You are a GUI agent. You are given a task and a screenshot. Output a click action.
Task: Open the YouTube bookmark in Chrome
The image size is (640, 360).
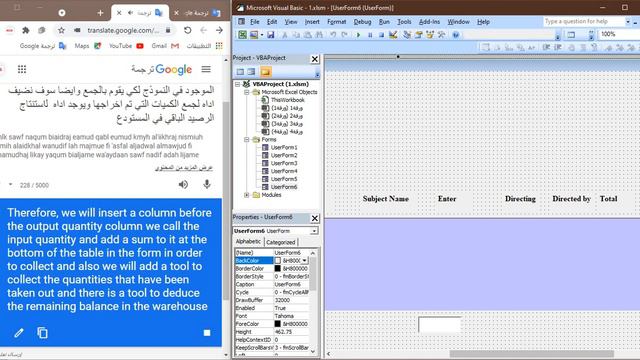click(x=126, y=46)
